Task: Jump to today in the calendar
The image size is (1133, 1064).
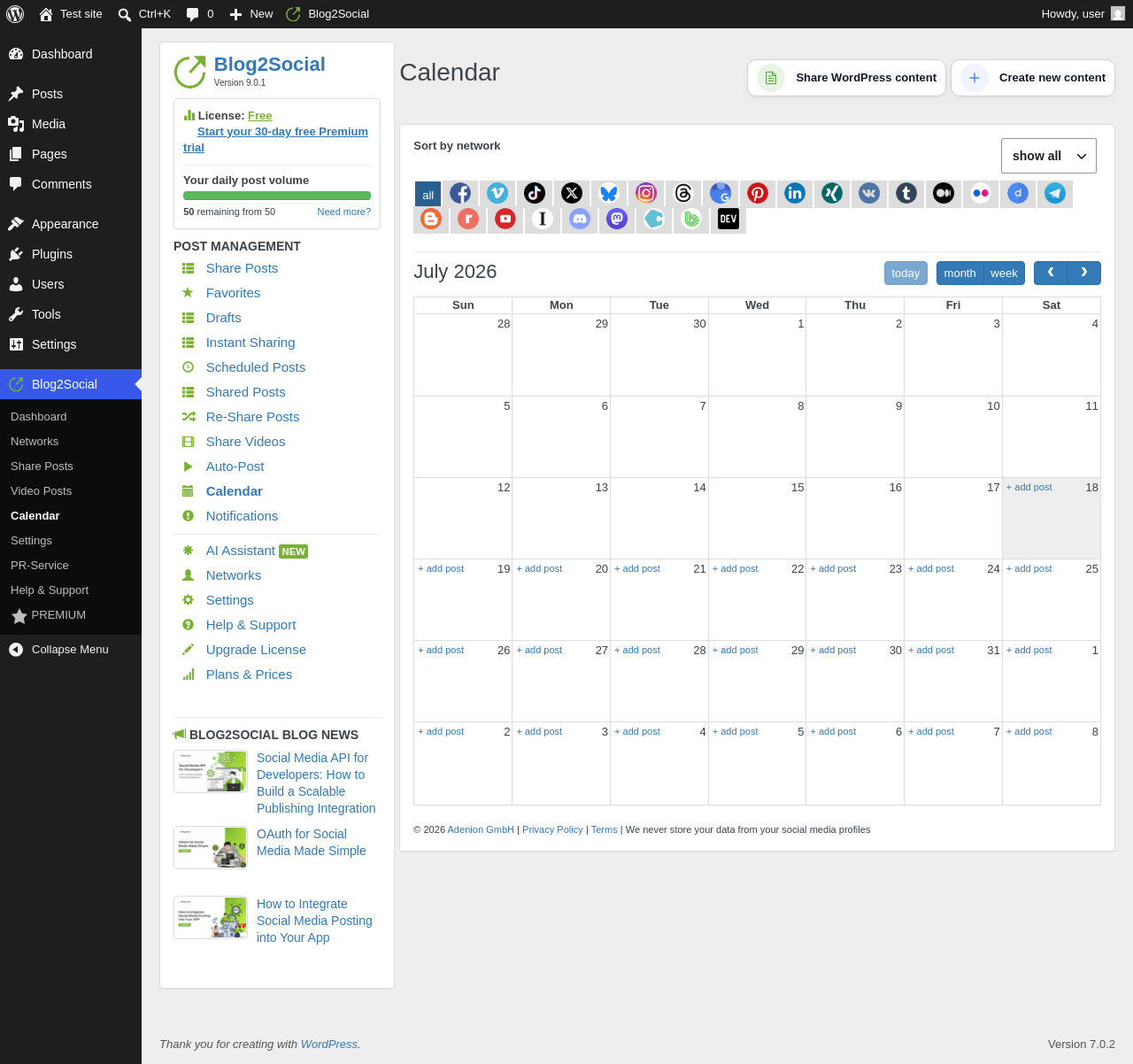Action: (x=906, y=274)
